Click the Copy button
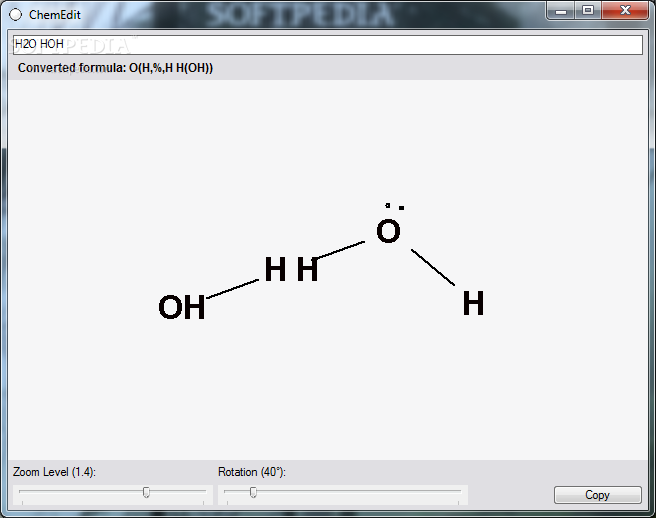Image resolution: width=656 pixels, height=518 pixels. 597,495
